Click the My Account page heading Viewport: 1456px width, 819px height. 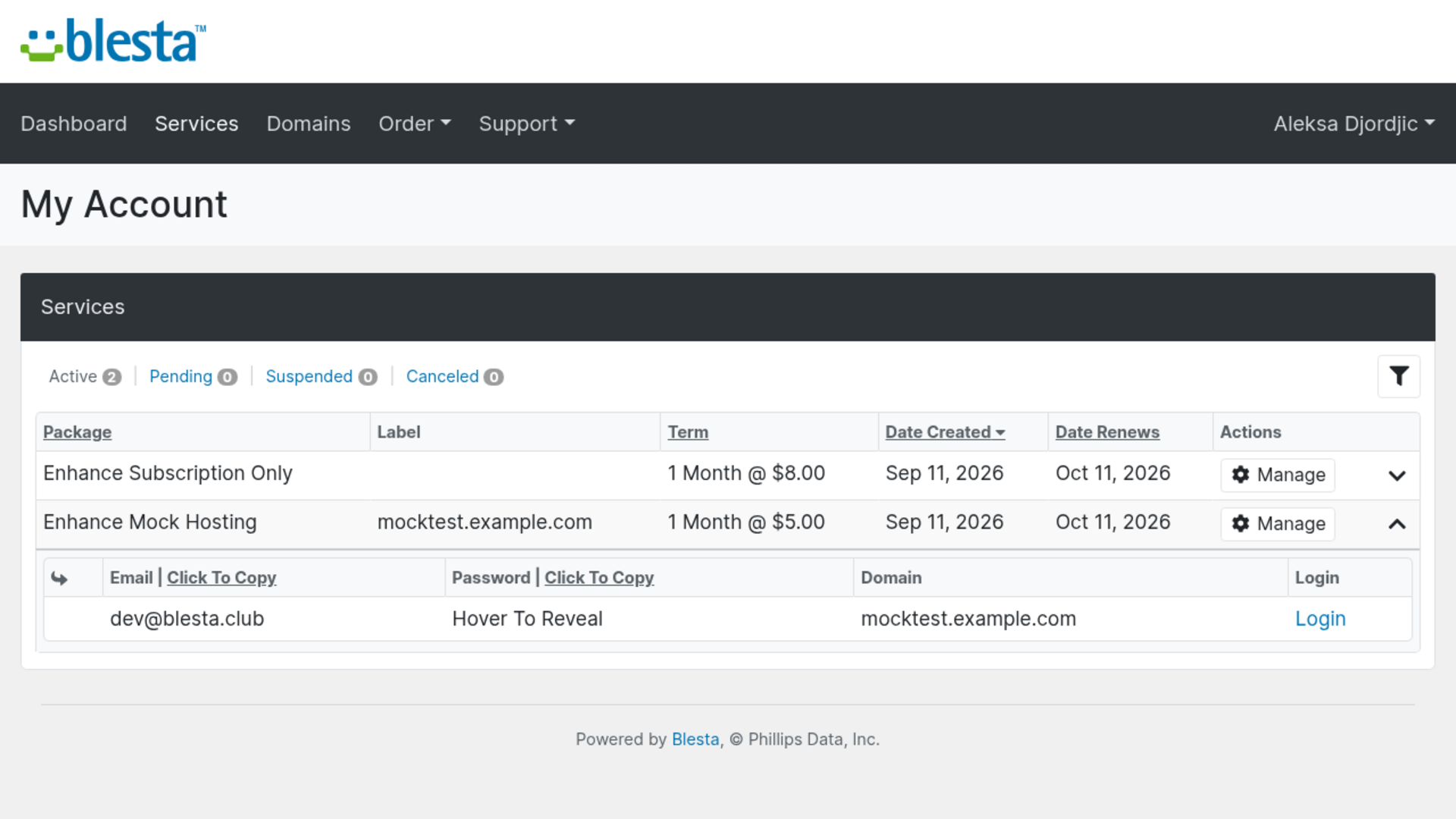tap(124, 204)
